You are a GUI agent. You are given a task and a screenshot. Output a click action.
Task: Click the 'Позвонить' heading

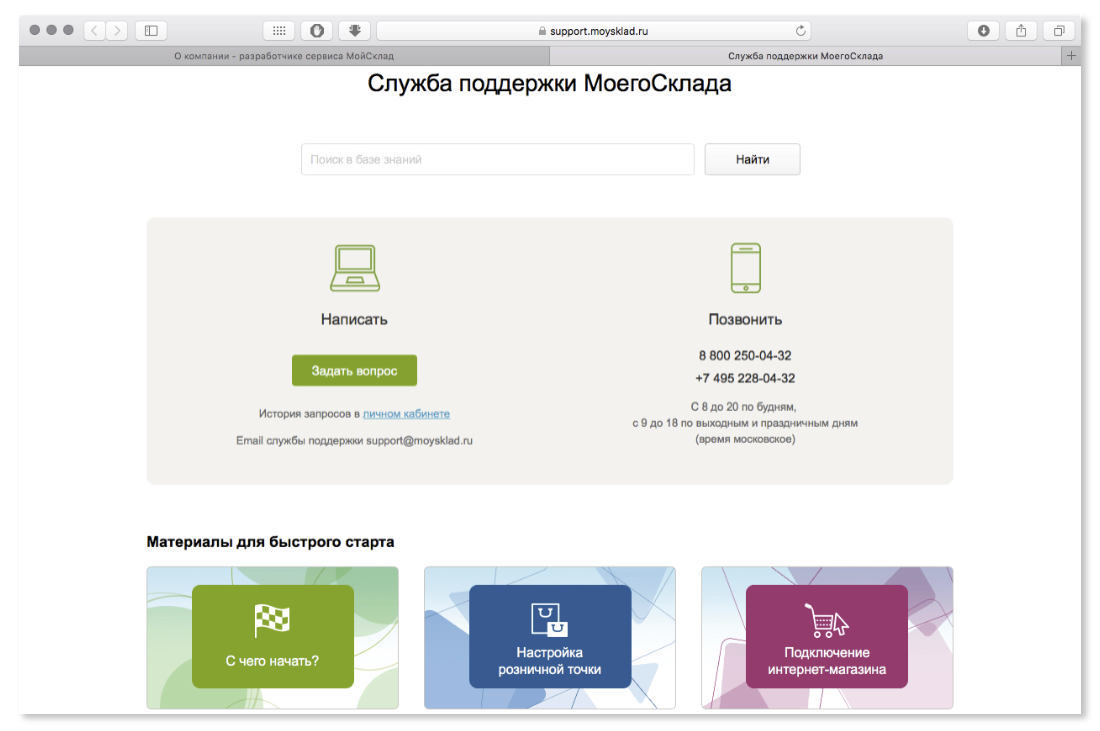tap(745, 319)
